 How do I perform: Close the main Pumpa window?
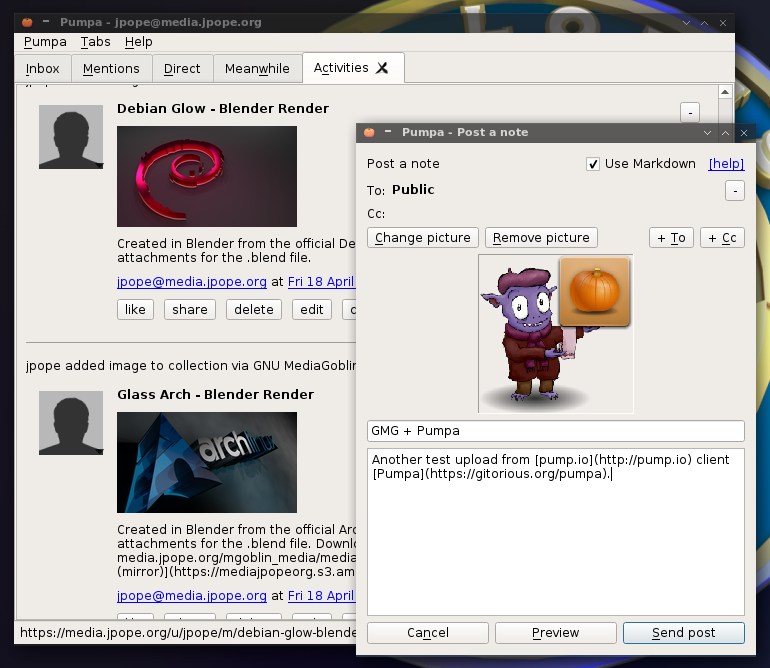(x=722, y=23)
